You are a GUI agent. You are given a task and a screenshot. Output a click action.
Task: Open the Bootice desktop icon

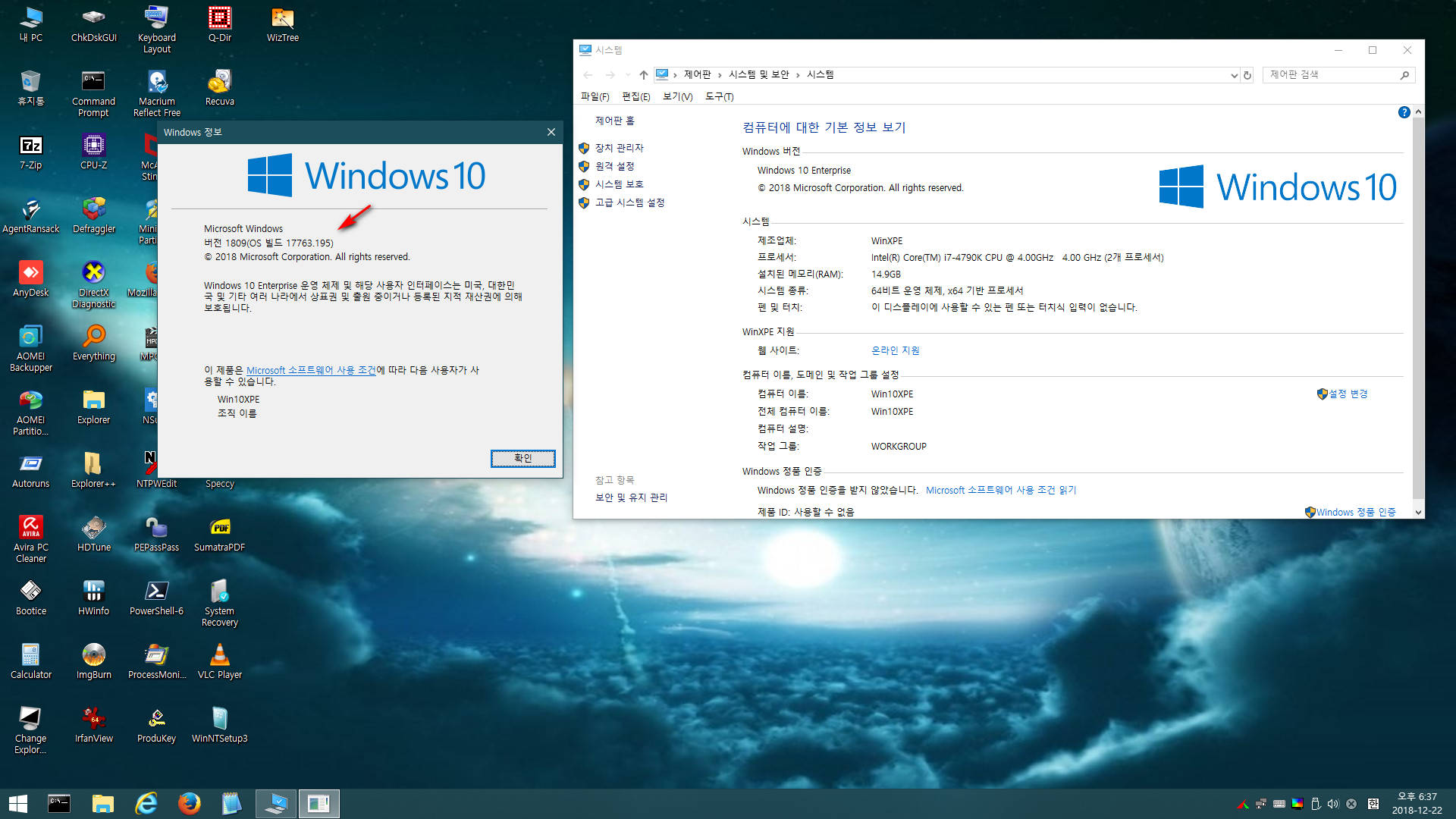coord(30,598)
